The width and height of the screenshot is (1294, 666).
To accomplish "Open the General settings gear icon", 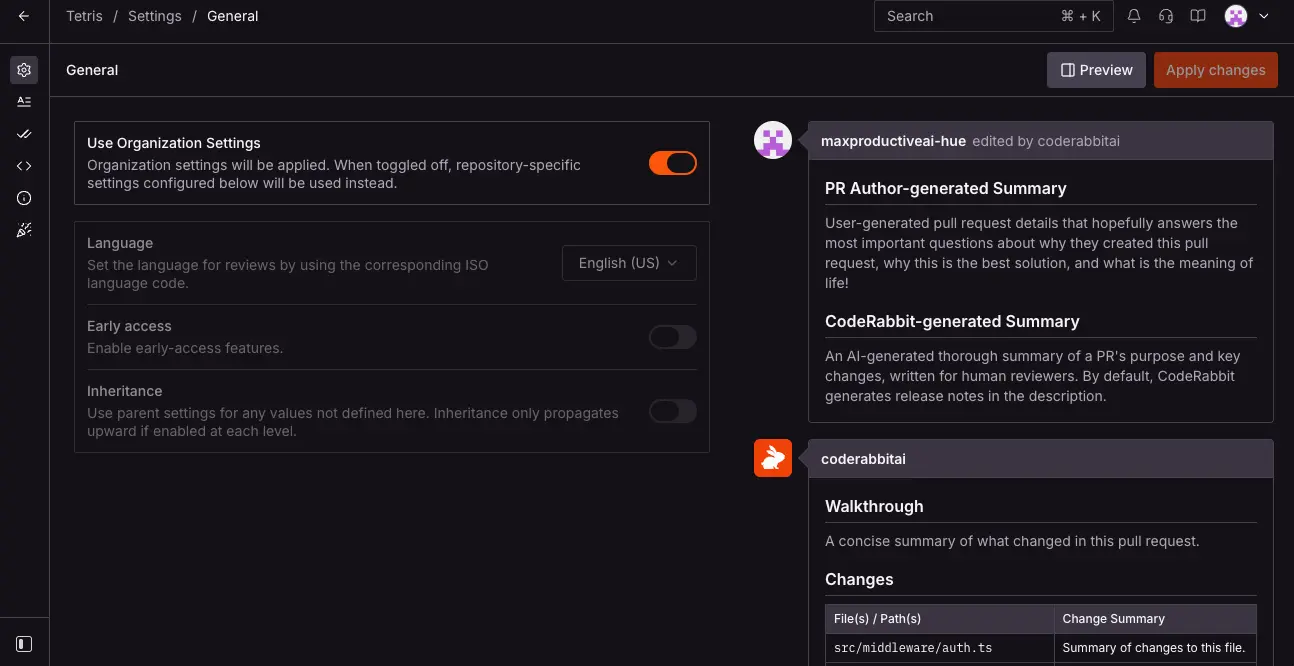I will tap(24, 69).
